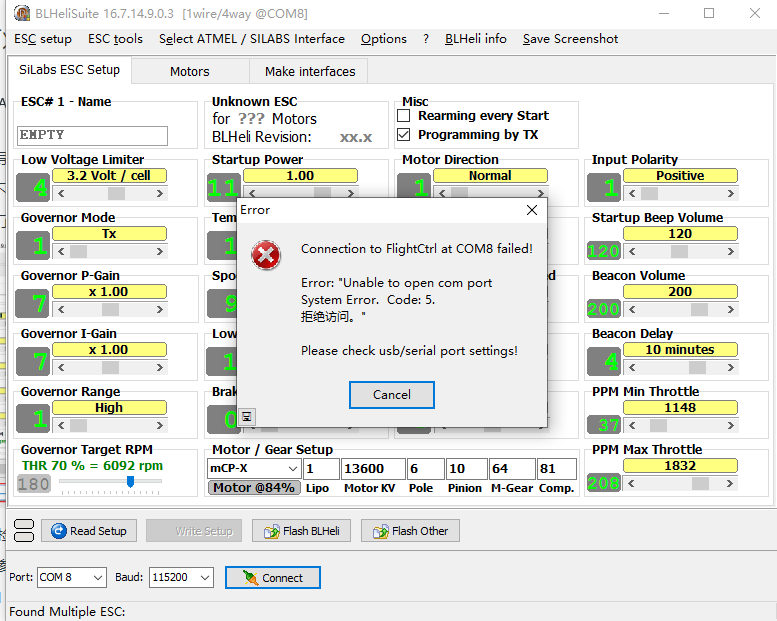Open the ? help menu

point(426,39)
